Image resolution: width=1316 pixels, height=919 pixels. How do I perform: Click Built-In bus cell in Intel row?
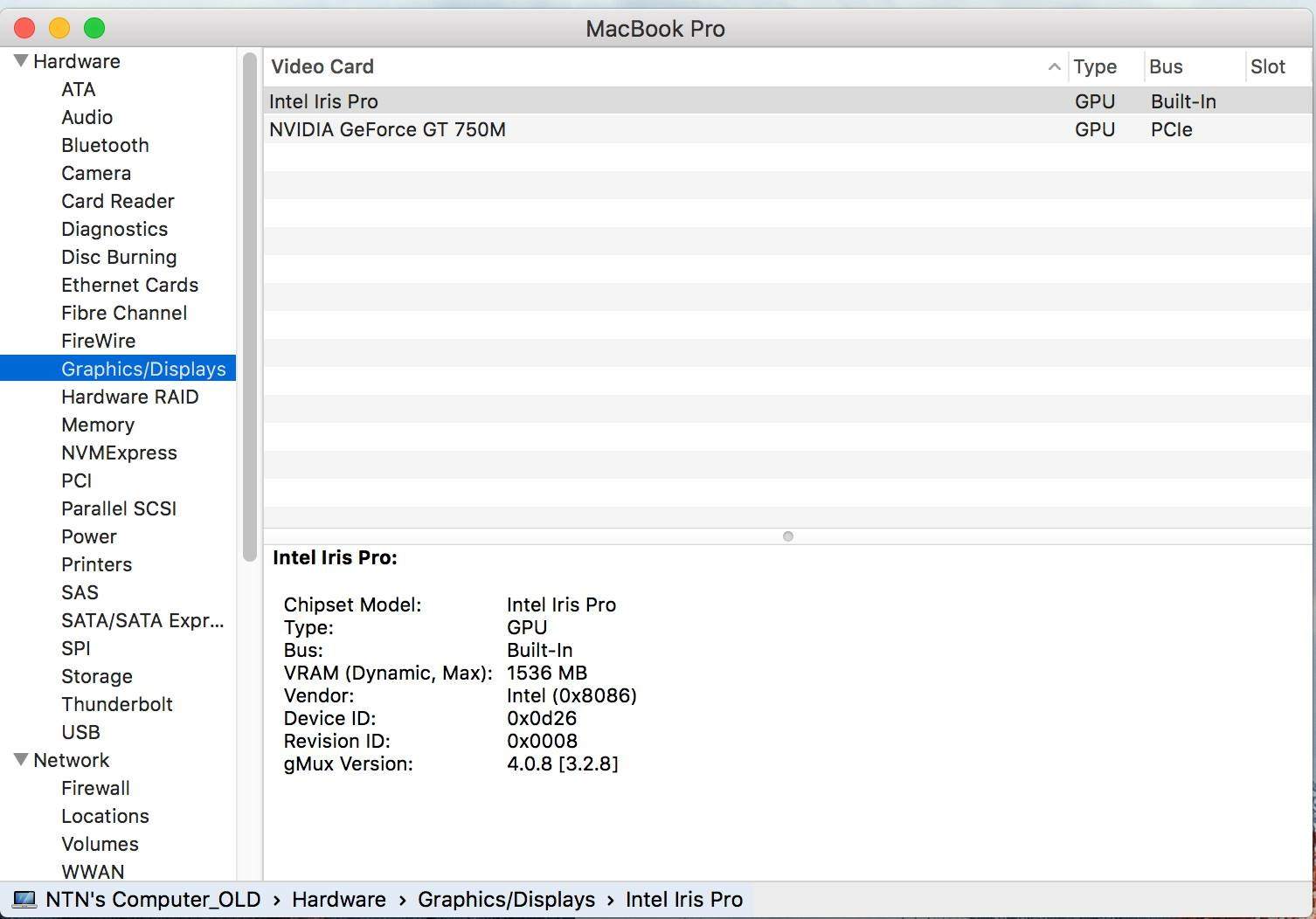point(1183,101)
